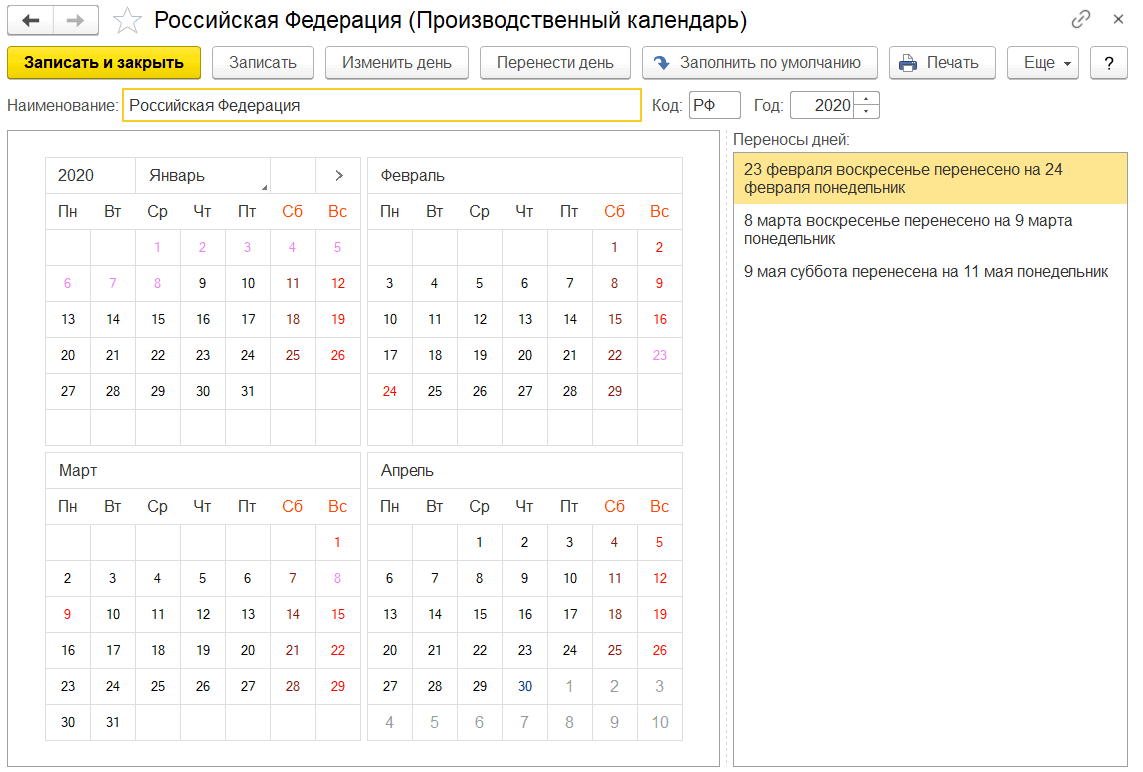Screen dimensions: 1143x772
Task: Click the next month arrow in calendar
Action: [339, 175]
